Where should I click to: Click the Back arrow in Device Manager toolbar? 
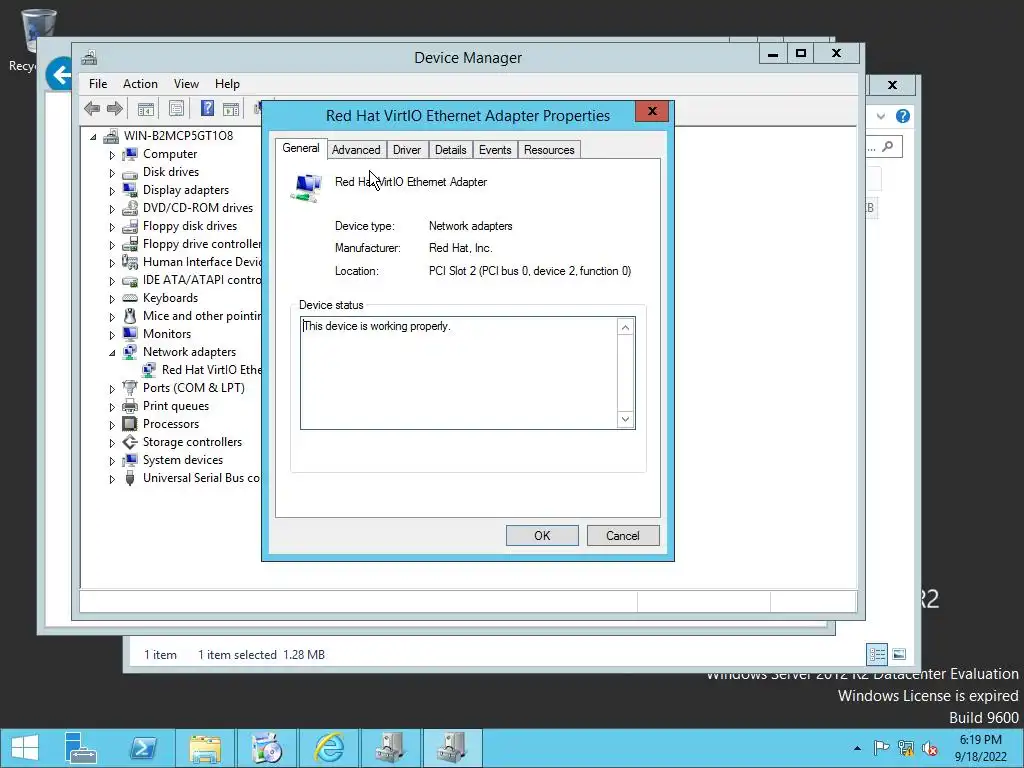pos(92,108)
